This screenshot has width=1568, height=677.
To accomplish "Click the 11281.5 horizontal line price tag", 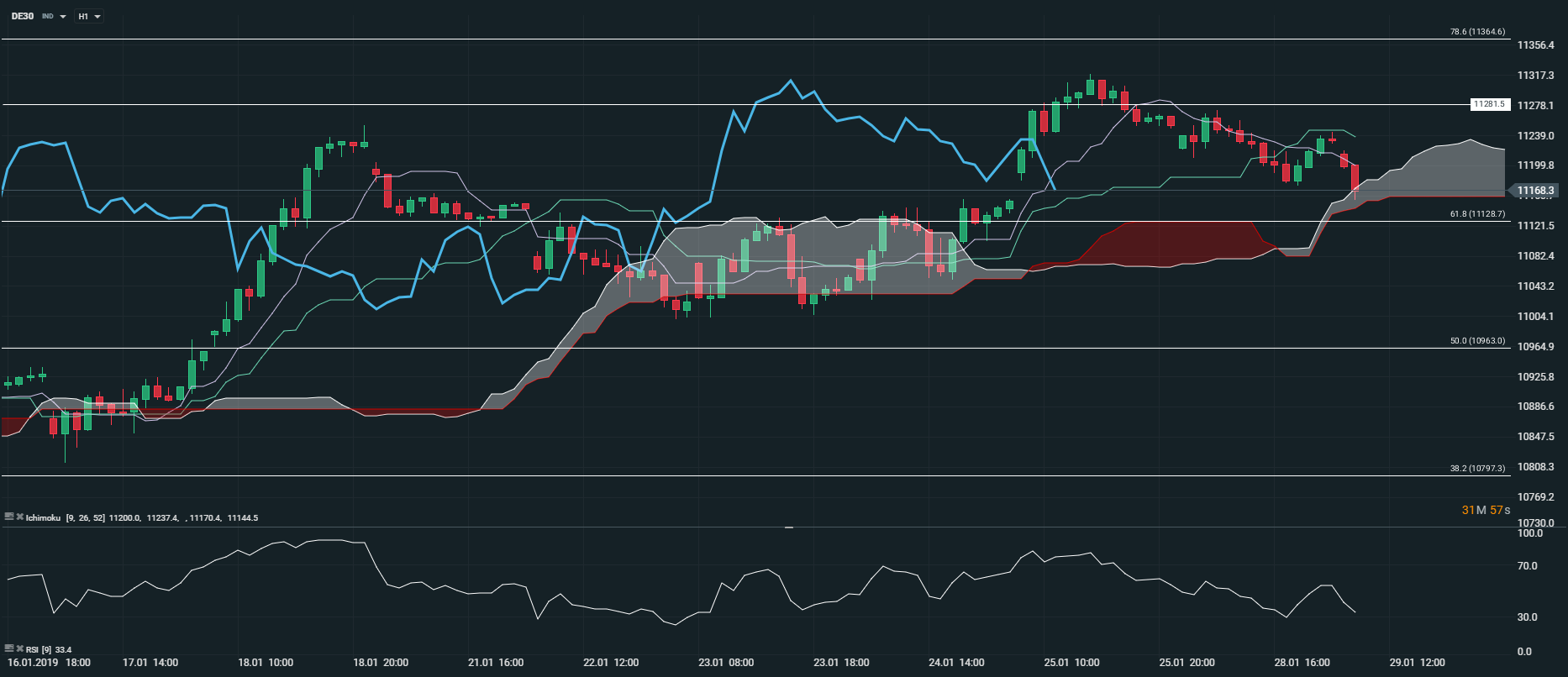I will tap(1490, 105).
